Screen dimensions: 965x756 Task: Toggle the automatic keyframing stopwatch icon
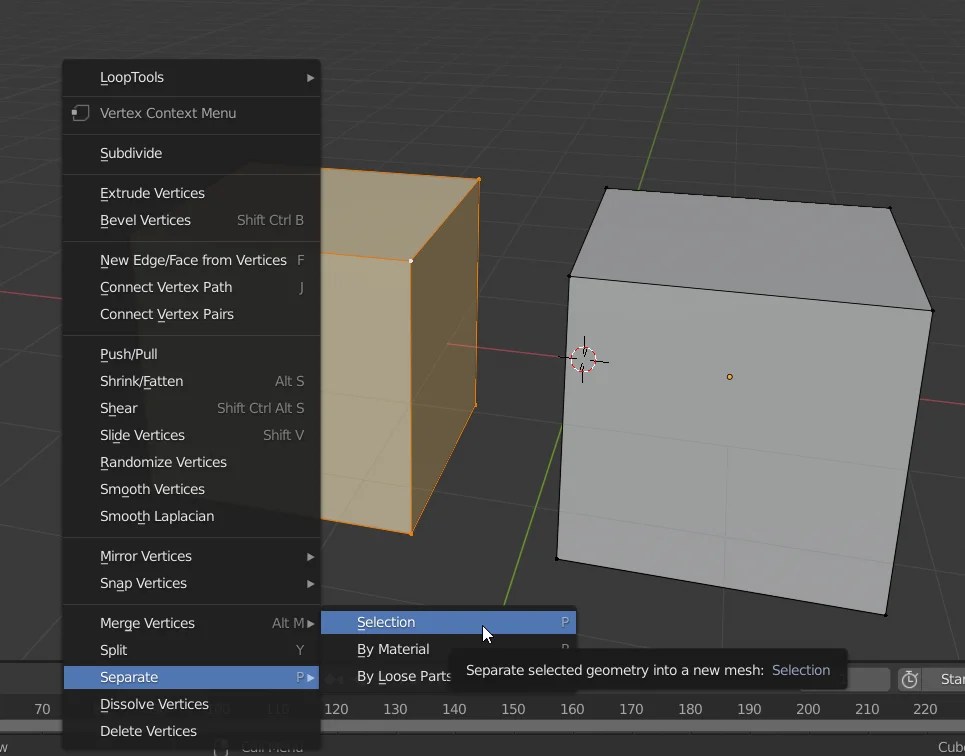pos(909,679)
